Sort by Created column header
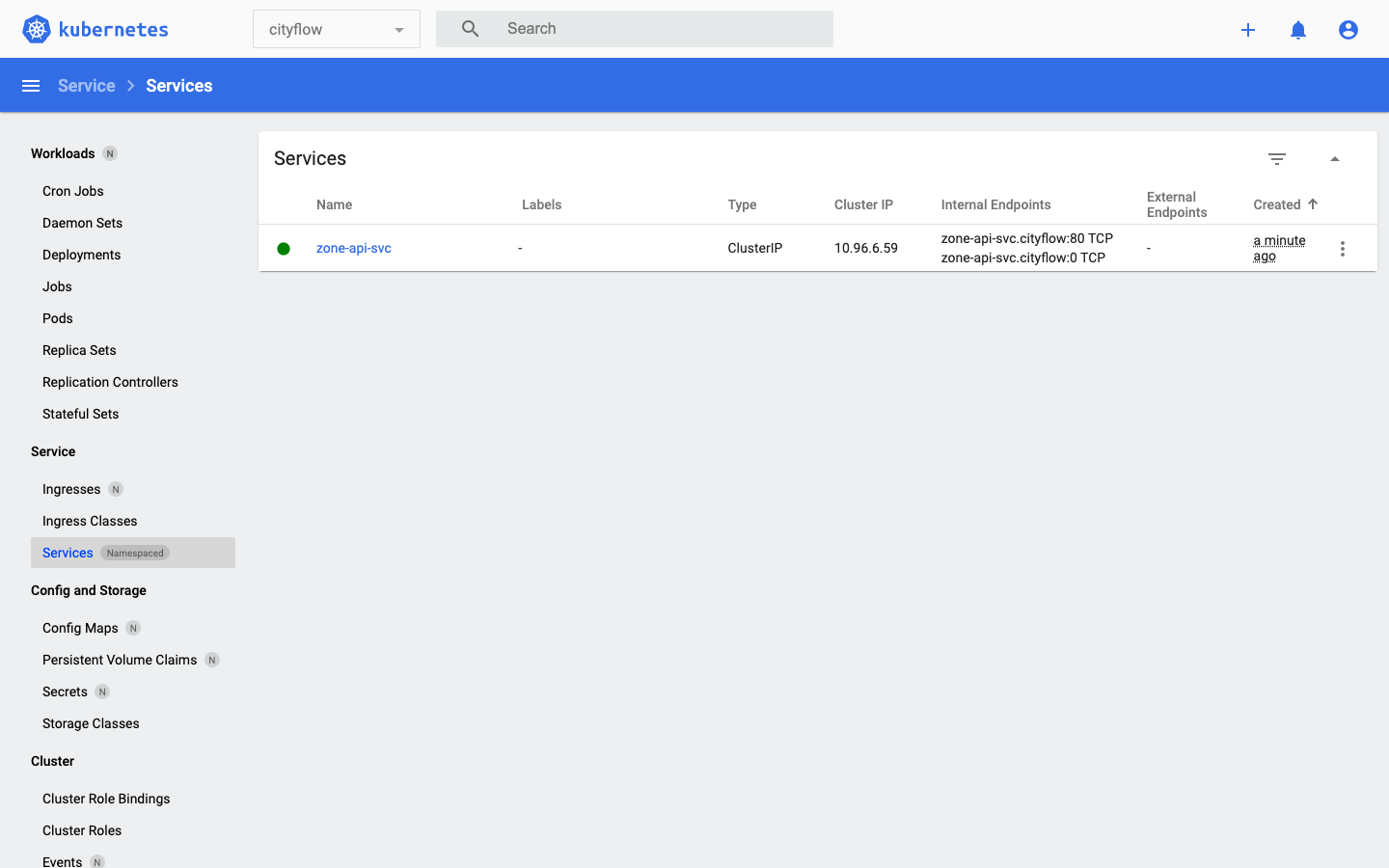1389x868 pixels. click(x=1277, y=204)
